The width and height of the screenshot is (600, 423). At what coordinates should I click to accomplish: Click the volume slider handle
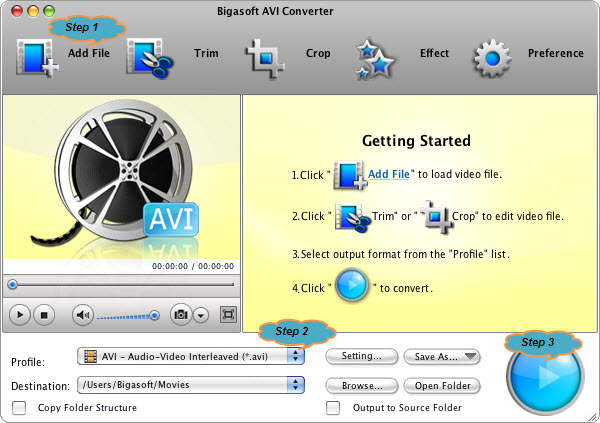155,315
